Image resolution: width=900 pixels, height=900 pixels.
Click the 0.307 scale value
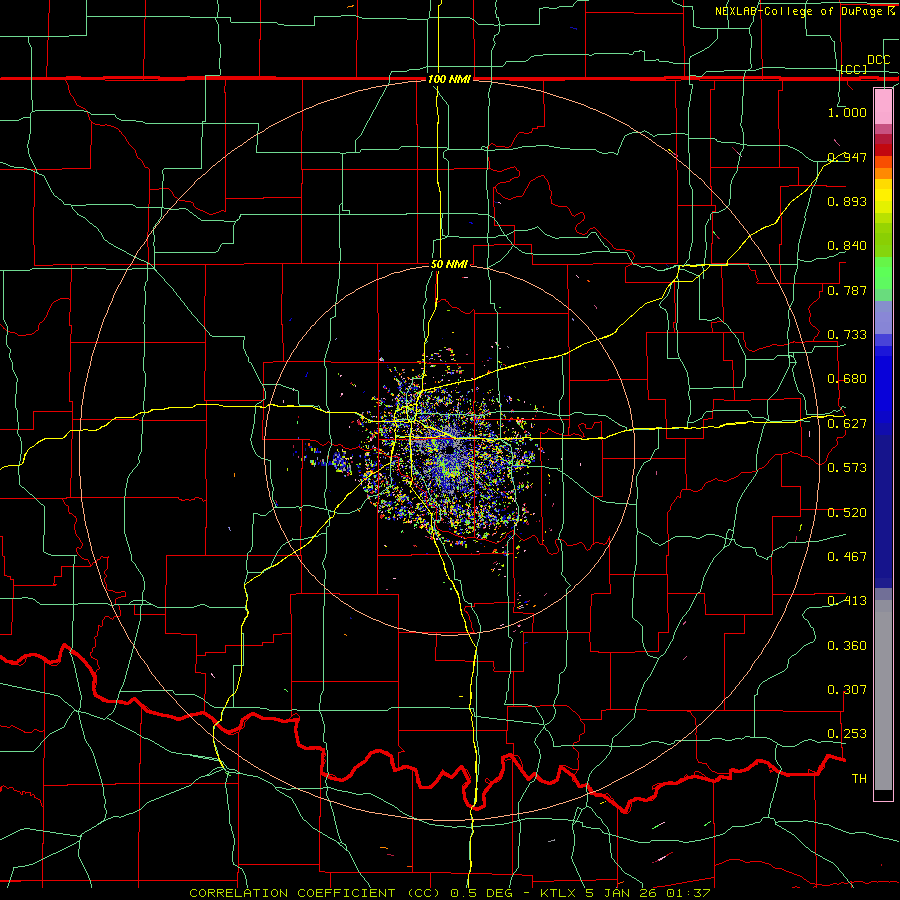[847, 689]
